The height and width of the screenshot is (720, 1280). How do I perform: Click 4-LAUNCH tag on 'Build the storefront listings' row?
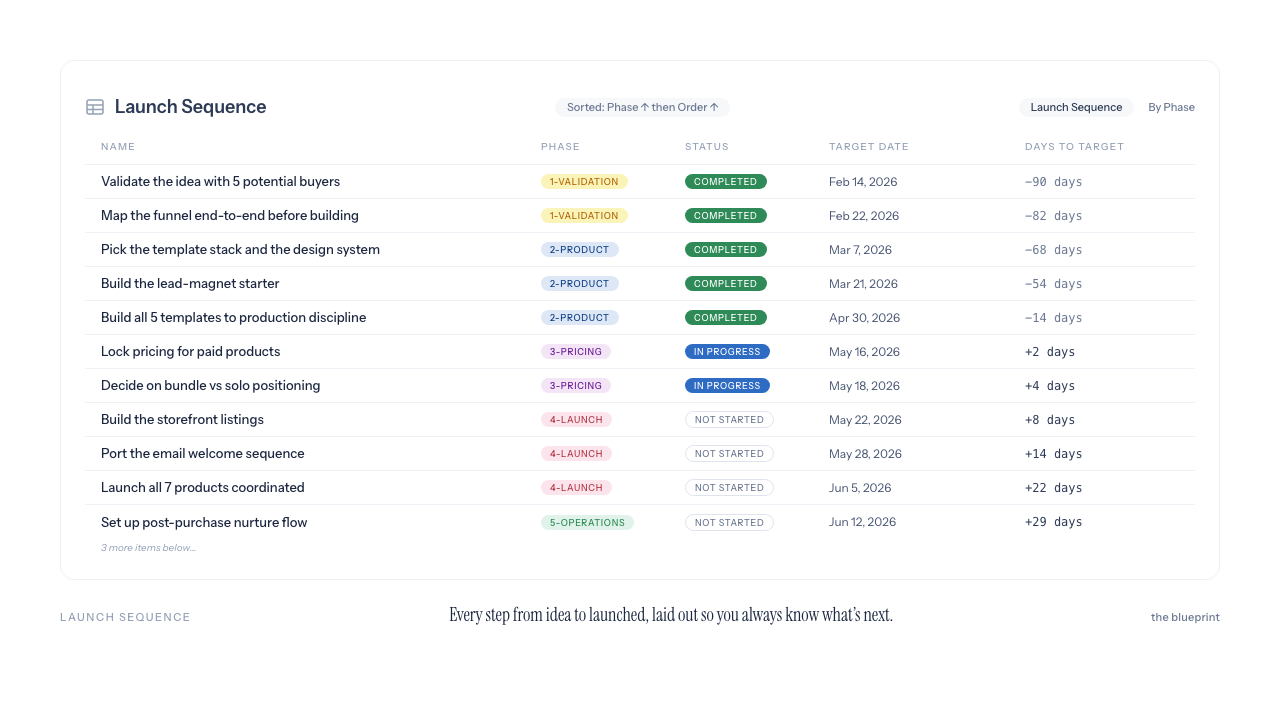click(x=576, y=420)
